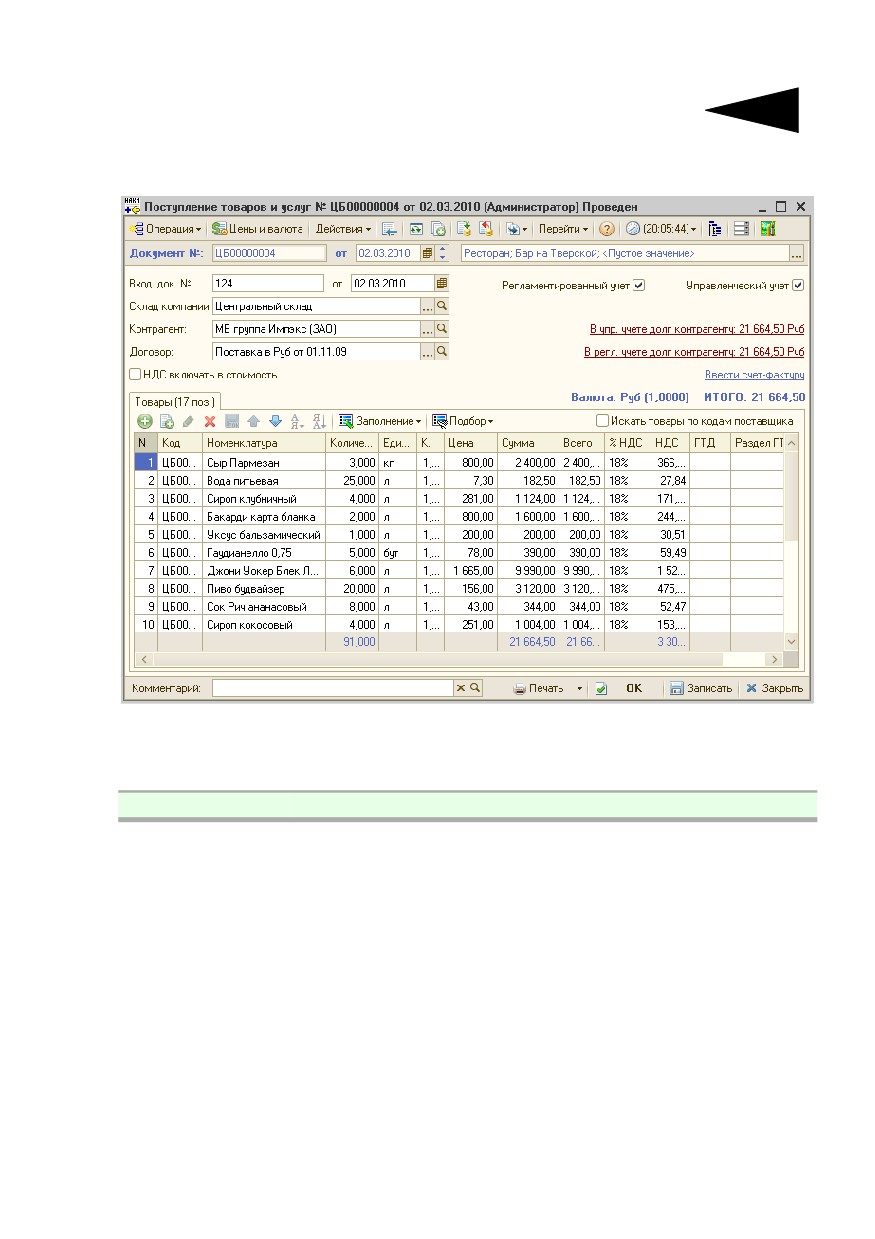875x1239 pixels.
Task: Click the OK button
Action: (x=634, y=688)
